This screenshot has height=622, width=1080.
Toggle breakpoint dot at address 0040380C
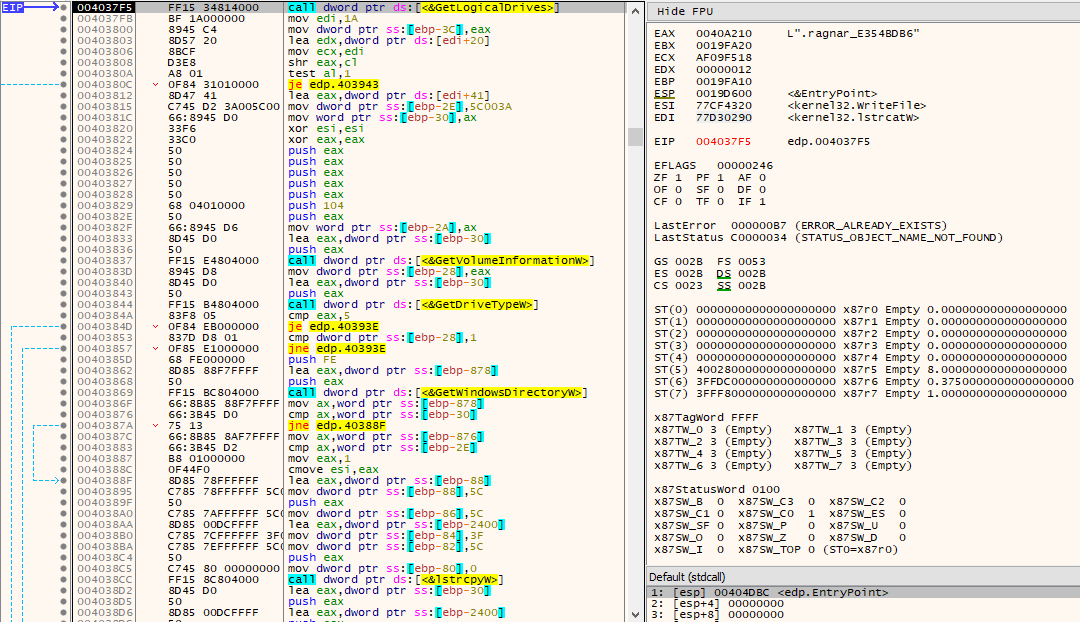click(63, 85)
